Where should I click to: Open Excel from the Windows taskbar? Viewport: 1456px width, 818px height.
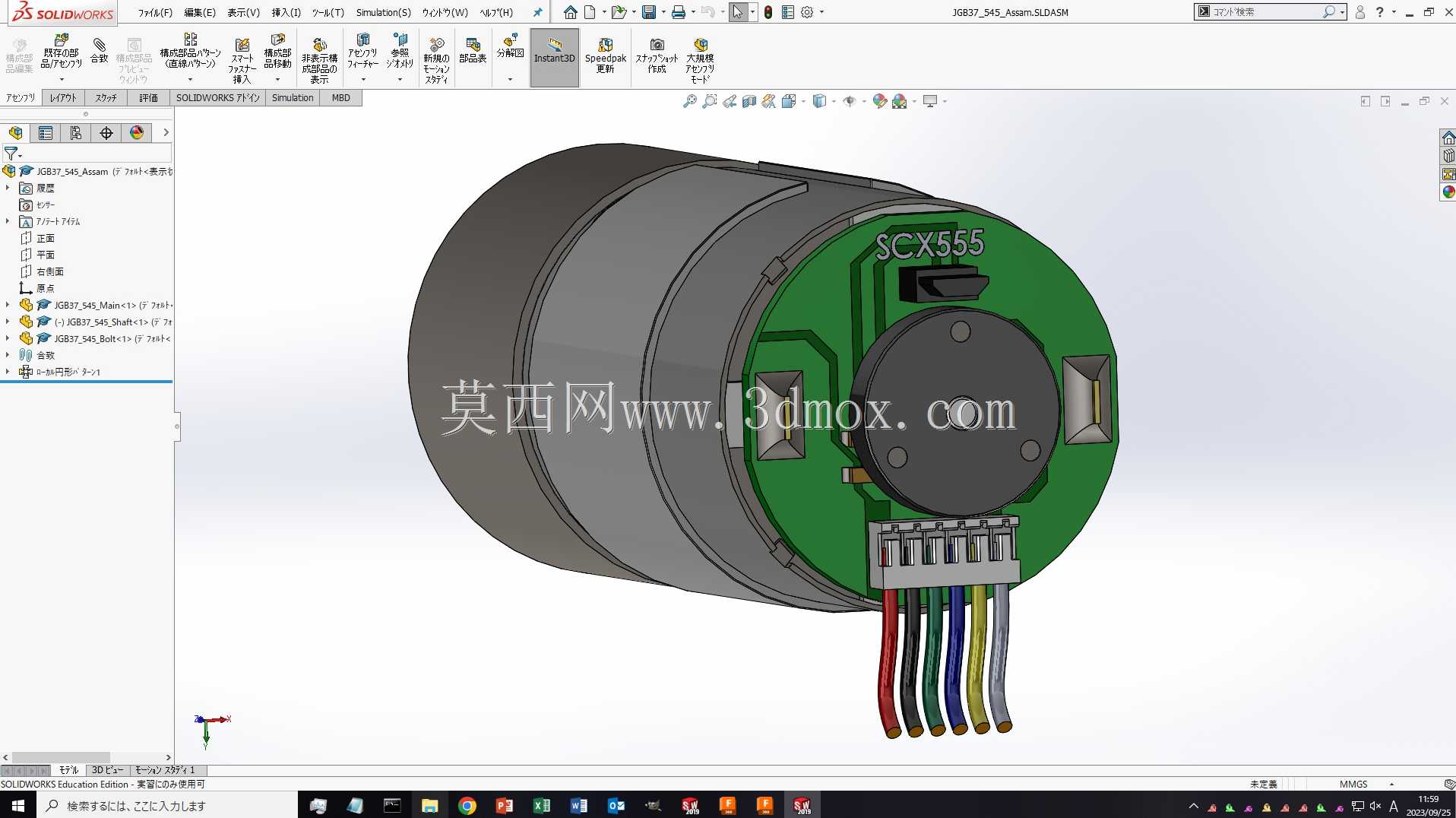point(542,806)
